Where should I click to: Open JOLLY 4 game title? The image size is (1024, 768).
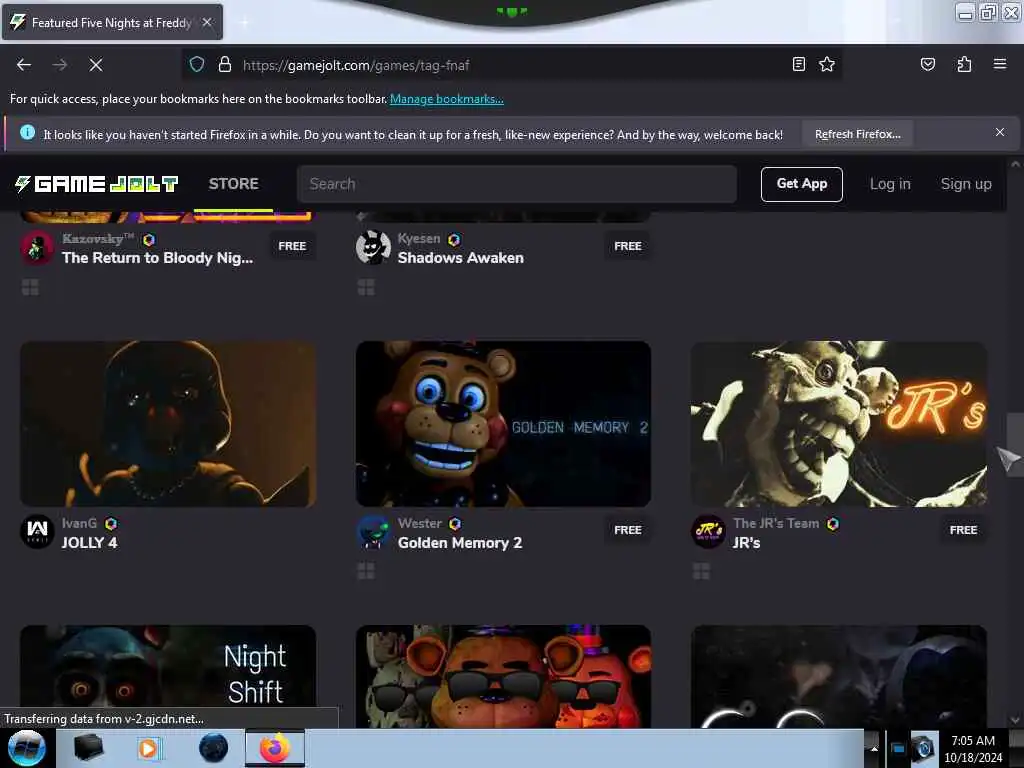(89, 543)
